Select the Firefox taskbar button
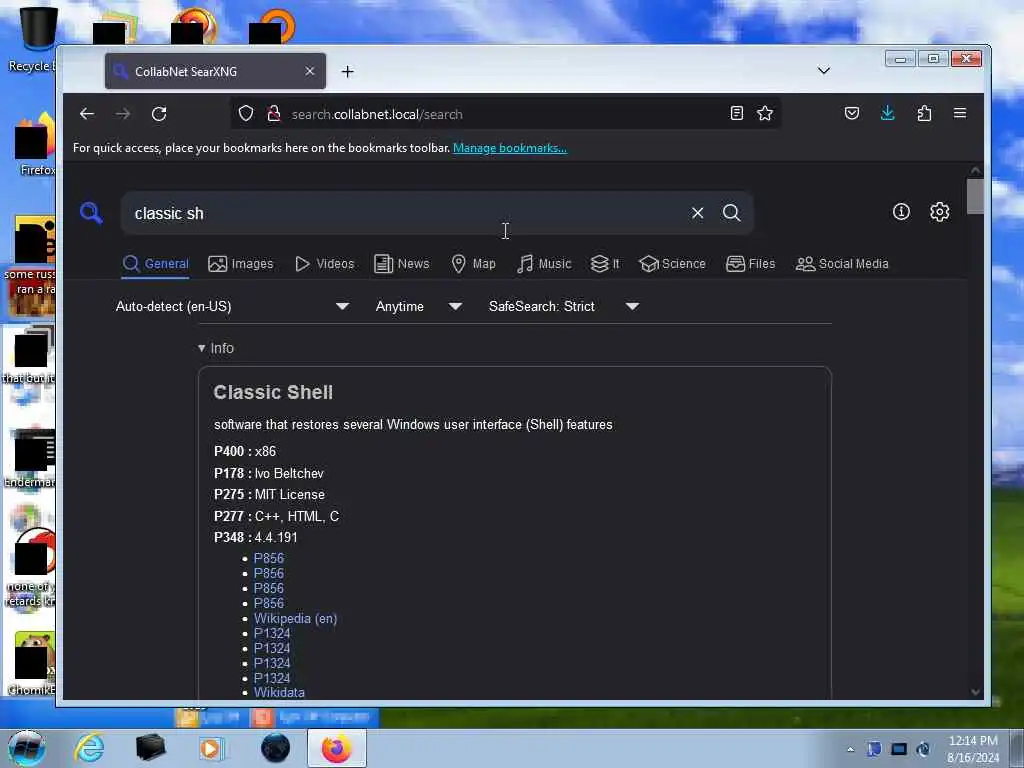The height and width of the screenshot is (768, 1024). click(336, 748)
